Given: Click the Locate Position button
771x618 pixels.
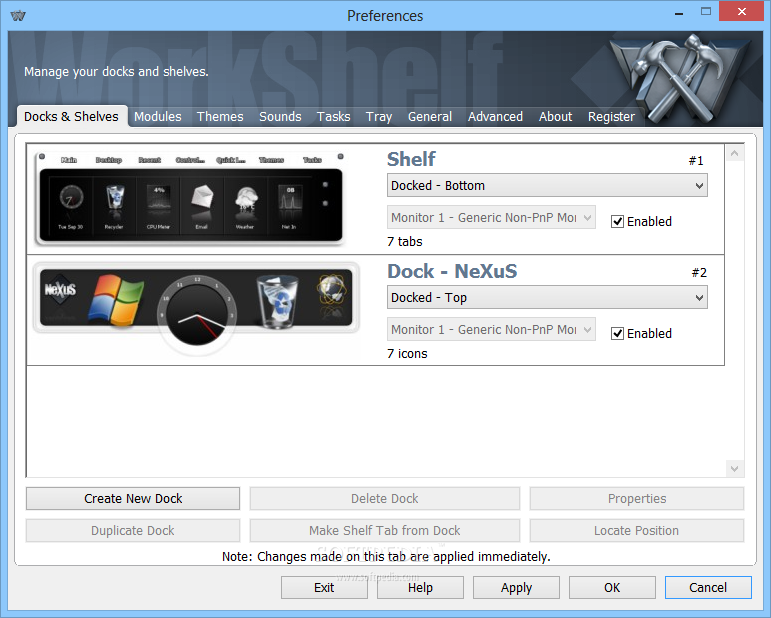Looking at the screenshot, I should (637, 530).
